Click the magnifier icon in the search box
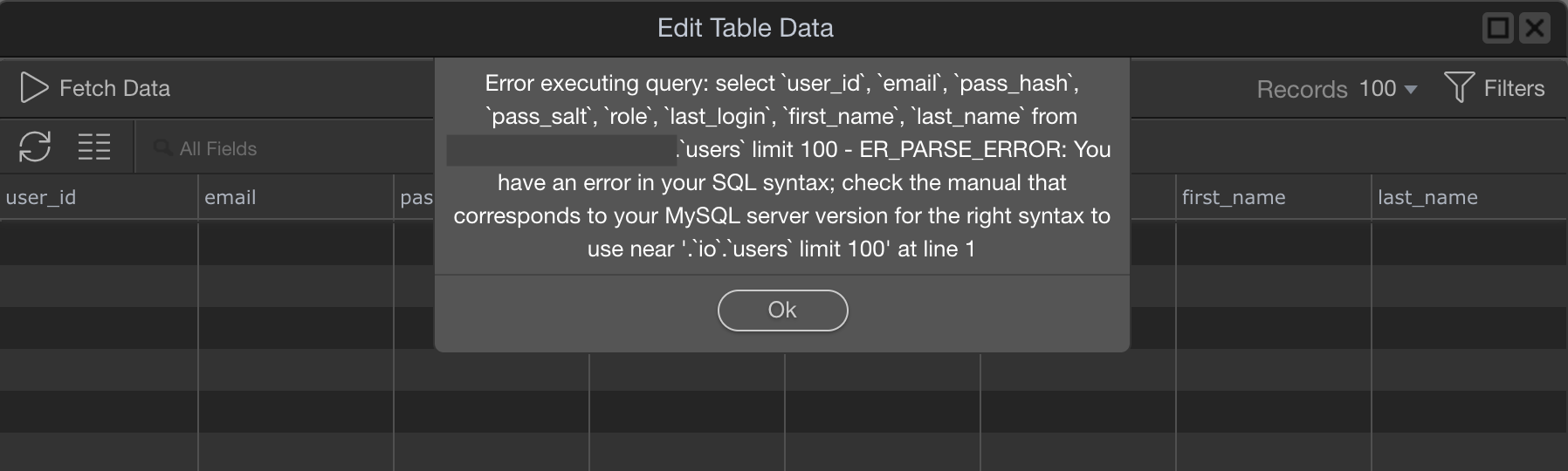Image resolution: width=1568 pixels, height=471 pixels. pos(162,147)
